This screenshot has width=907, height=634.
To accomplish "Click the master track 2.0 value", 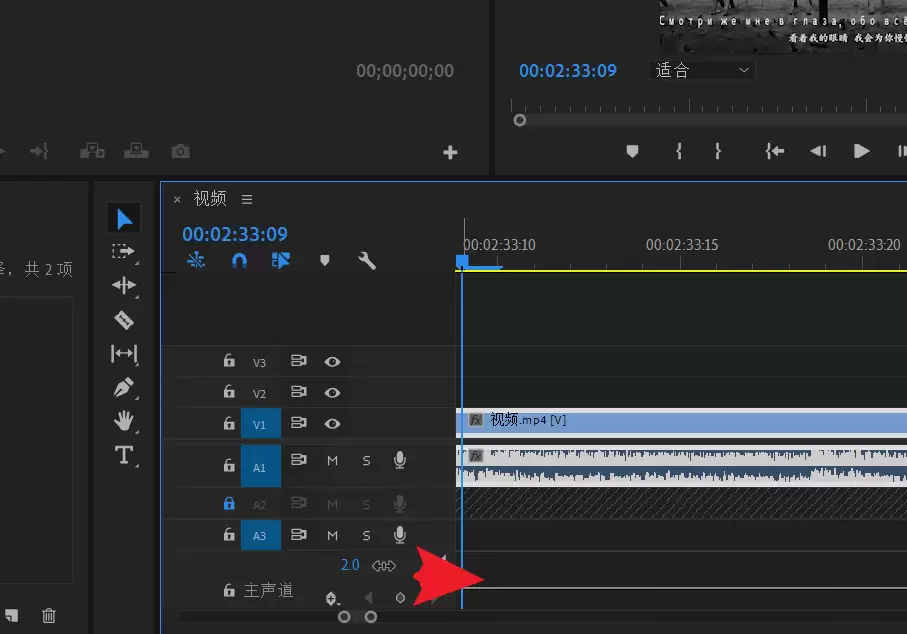I will tap(350, 565).
